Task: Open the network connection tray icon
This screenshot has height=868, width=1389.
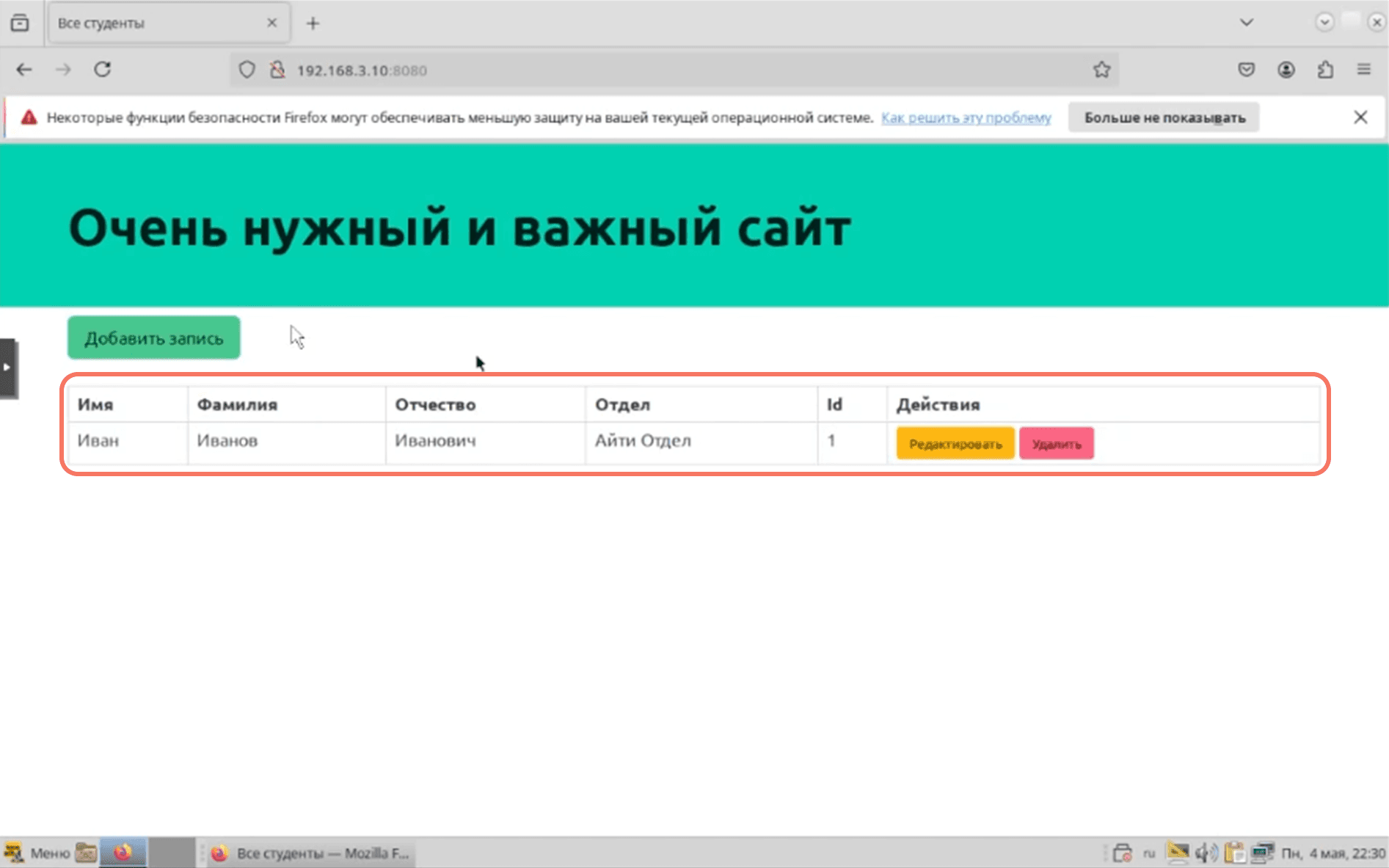Action: click(1263, 853)
